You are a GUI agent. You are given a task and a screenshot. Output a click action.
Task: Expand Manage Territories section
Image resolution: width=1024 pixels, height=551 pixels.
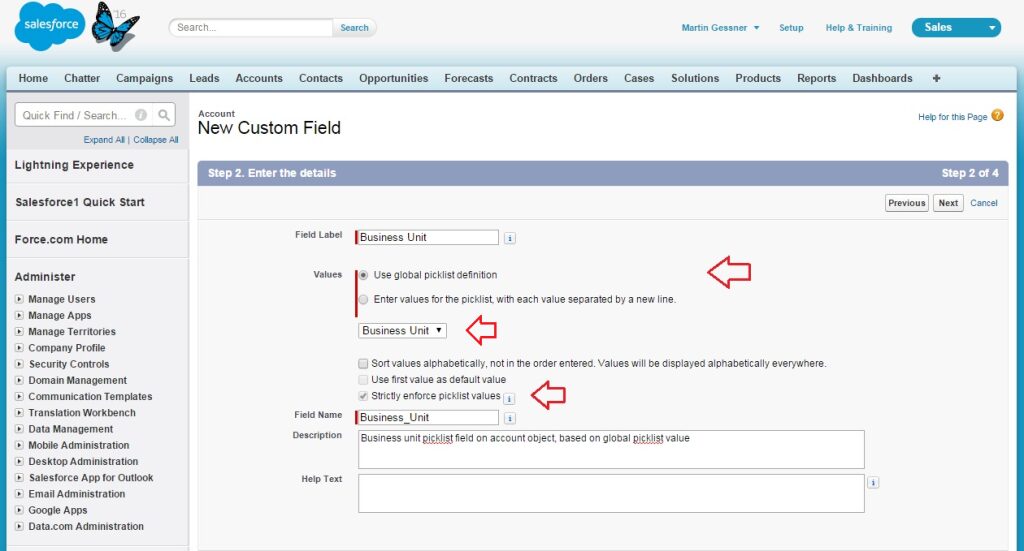coord(19,332)
